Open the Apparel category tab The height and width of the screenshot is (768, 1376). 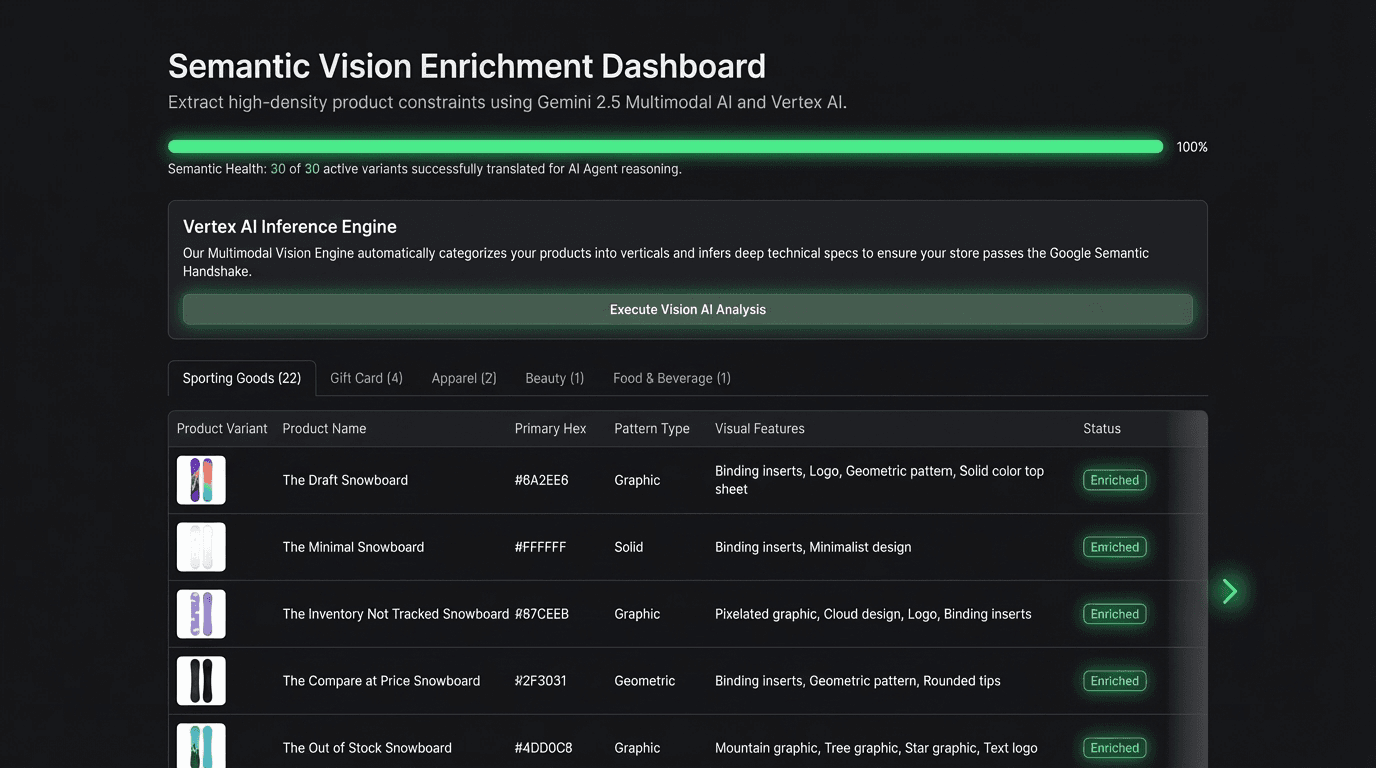point(463,378)
